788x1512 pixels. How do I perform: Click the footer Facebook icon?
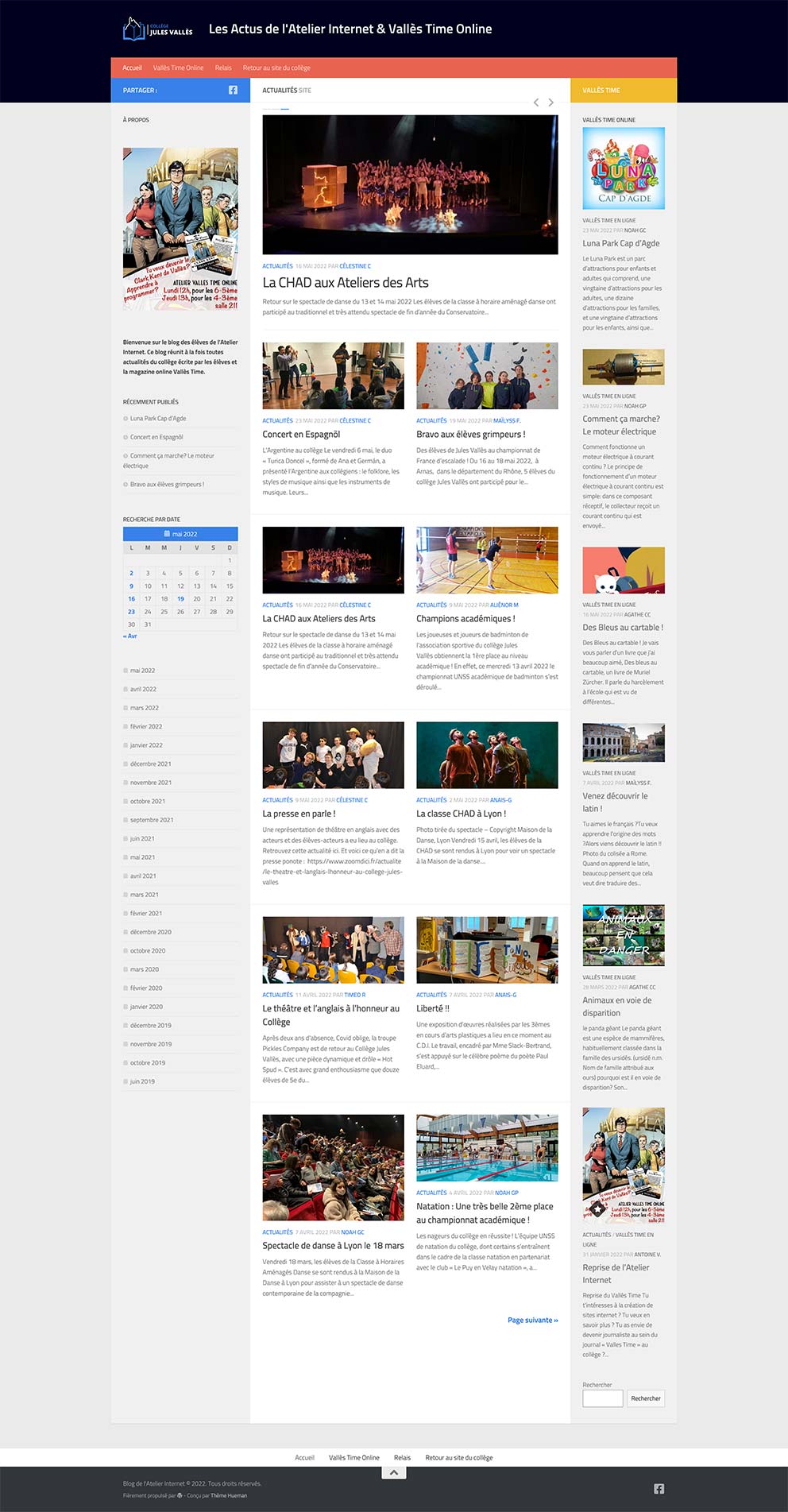pyautogui.click(x=659, y=1488)
